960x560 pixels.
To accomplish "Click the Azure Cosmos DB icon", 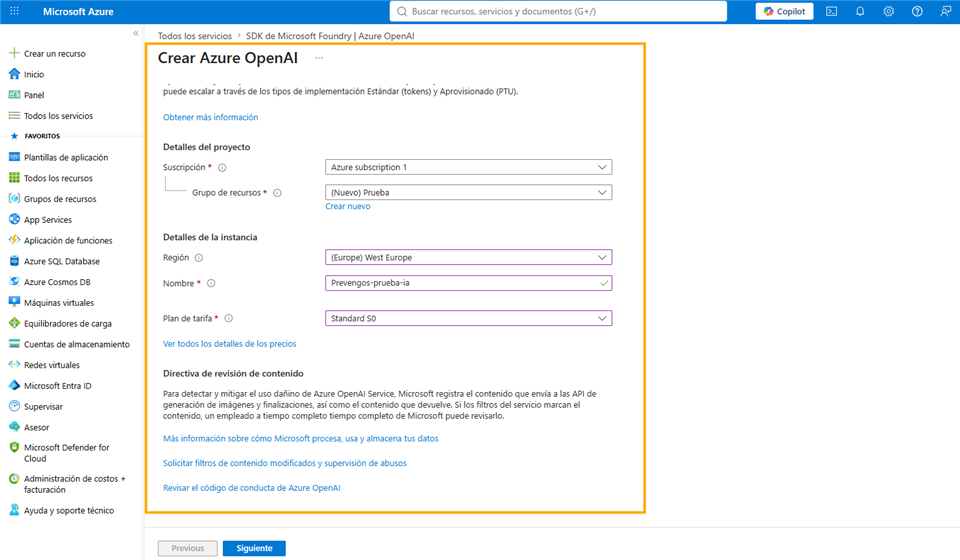I will tap(14, 282).
